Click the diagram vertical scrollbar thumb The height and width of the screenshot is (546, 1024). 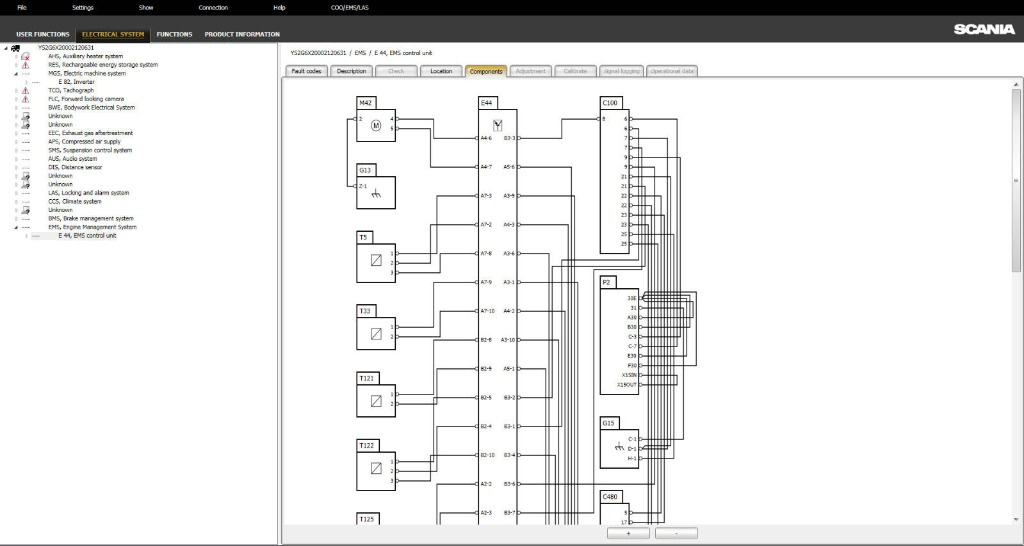click(1016, 180)
